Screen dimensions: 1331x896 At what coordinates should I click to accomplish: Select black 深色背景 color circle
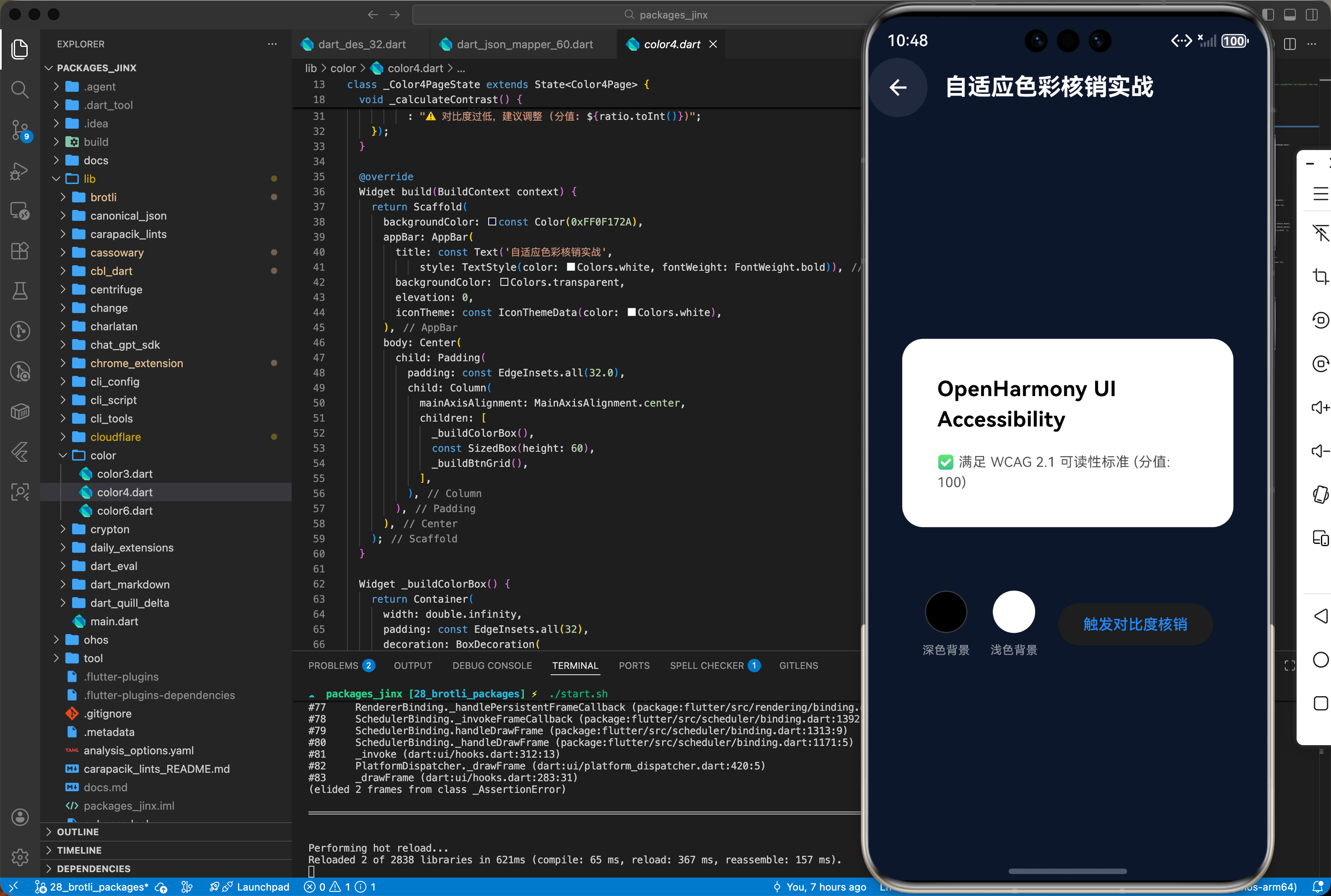[x=945, y=612]
